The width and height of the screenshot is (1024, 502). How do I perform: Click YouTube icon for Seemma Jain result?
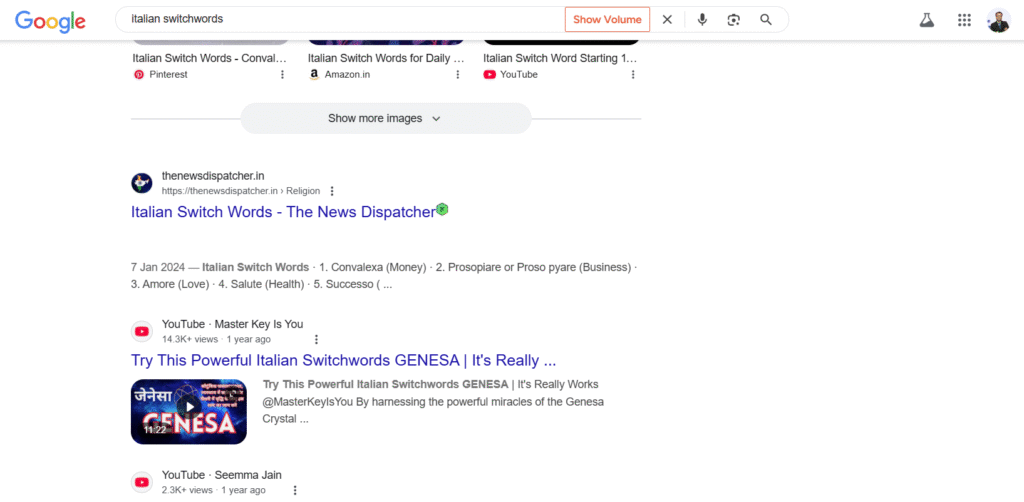pyautogui.click(x=142, y=482)
